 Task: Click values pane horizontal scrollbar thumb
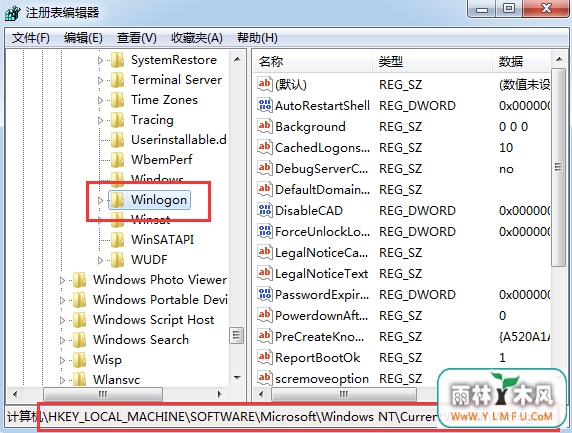(344, 394)
